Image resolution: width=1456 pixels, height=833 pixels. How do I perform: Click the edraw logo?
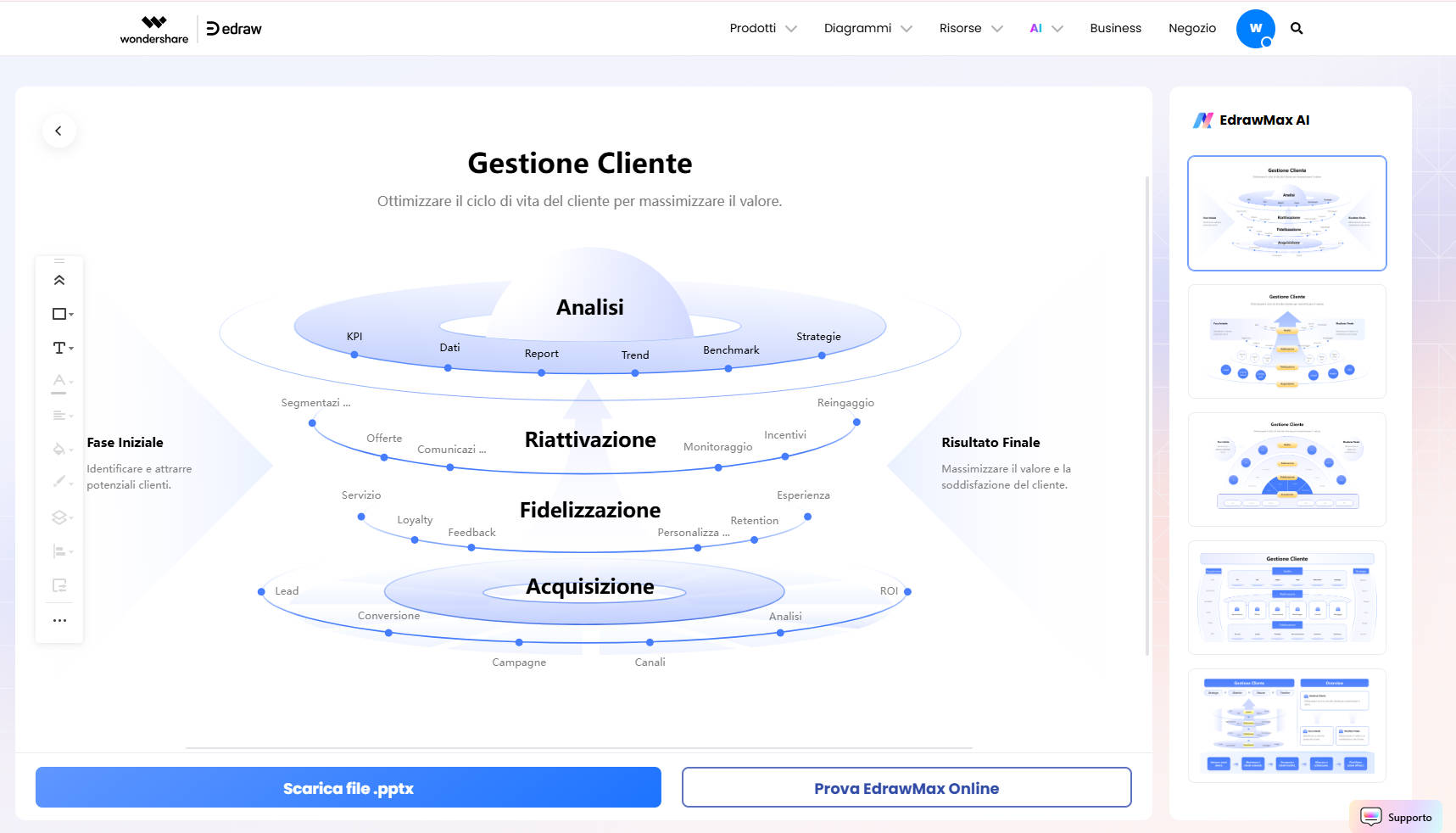coord(234,29)
